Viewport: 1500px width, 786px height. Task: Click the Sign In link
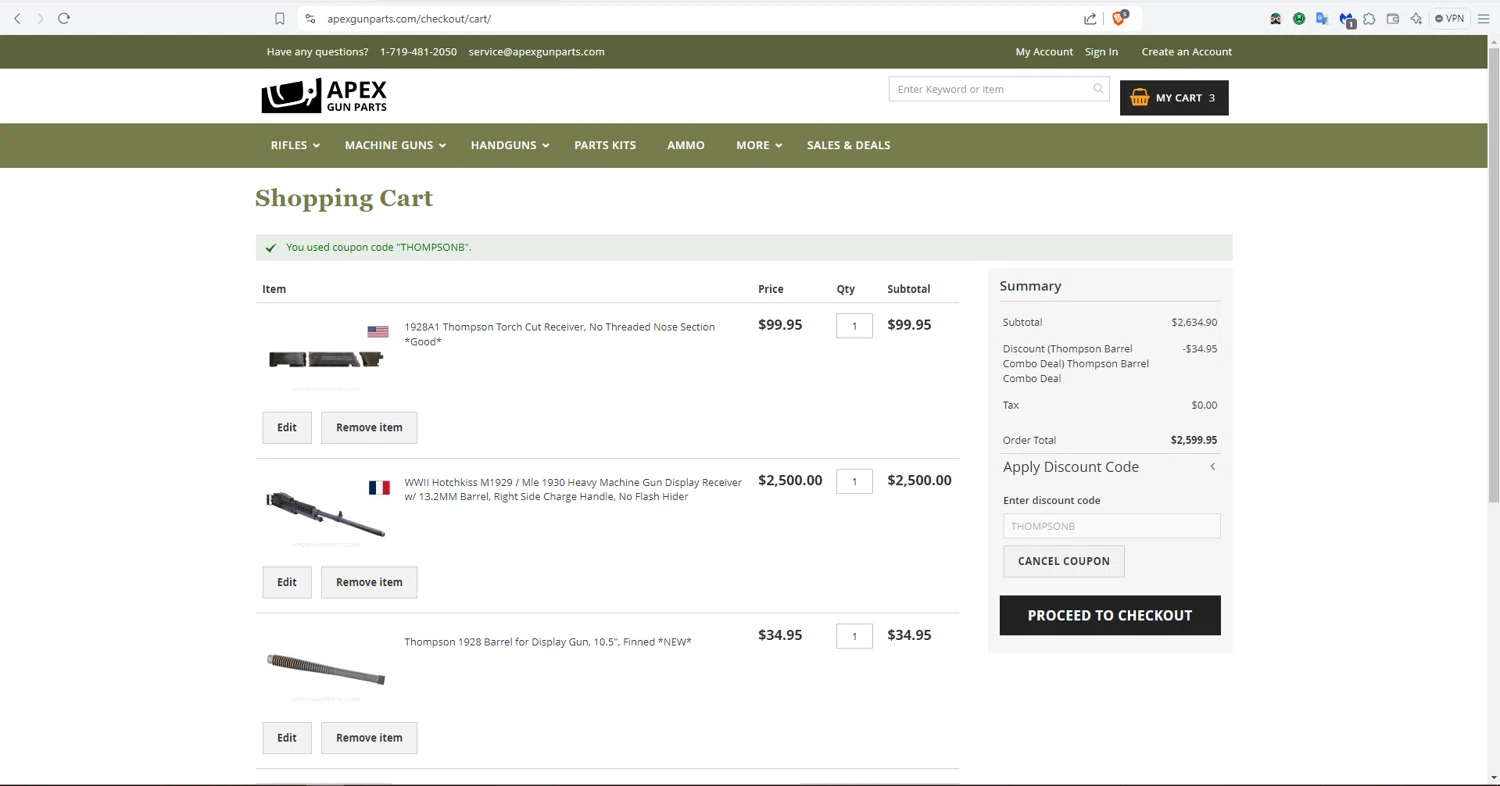pos(1101,52)
